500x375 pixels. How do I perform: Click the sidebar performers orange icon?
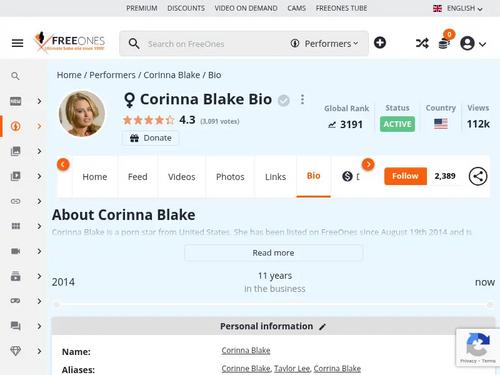16,126
